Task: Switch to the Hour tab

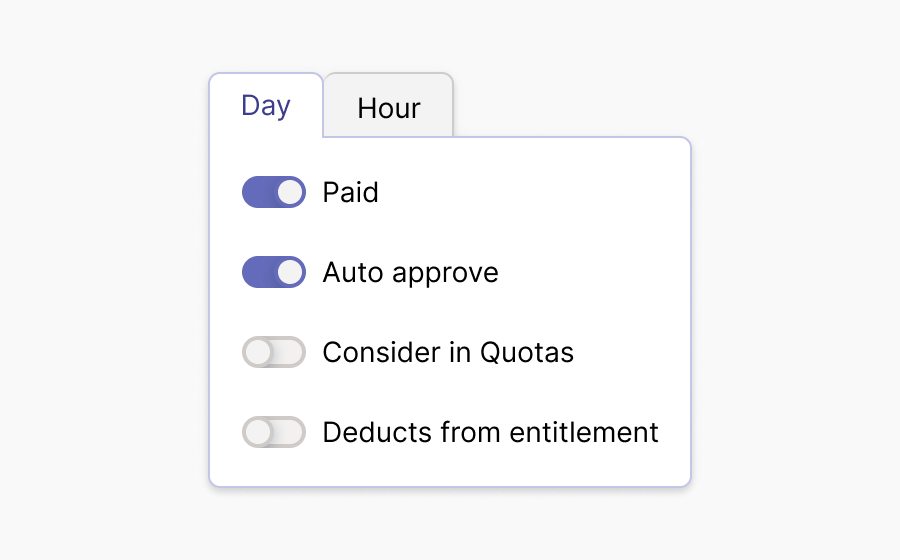Action: pos(388,108)
